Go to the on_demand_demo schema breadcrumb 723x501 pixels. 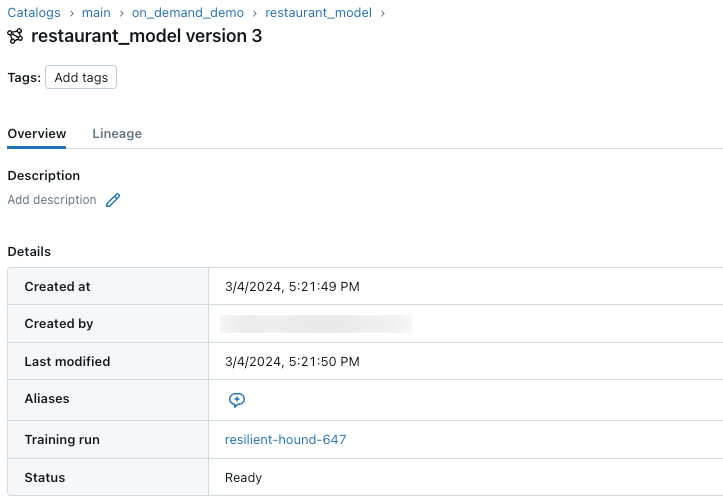[188, 13]
